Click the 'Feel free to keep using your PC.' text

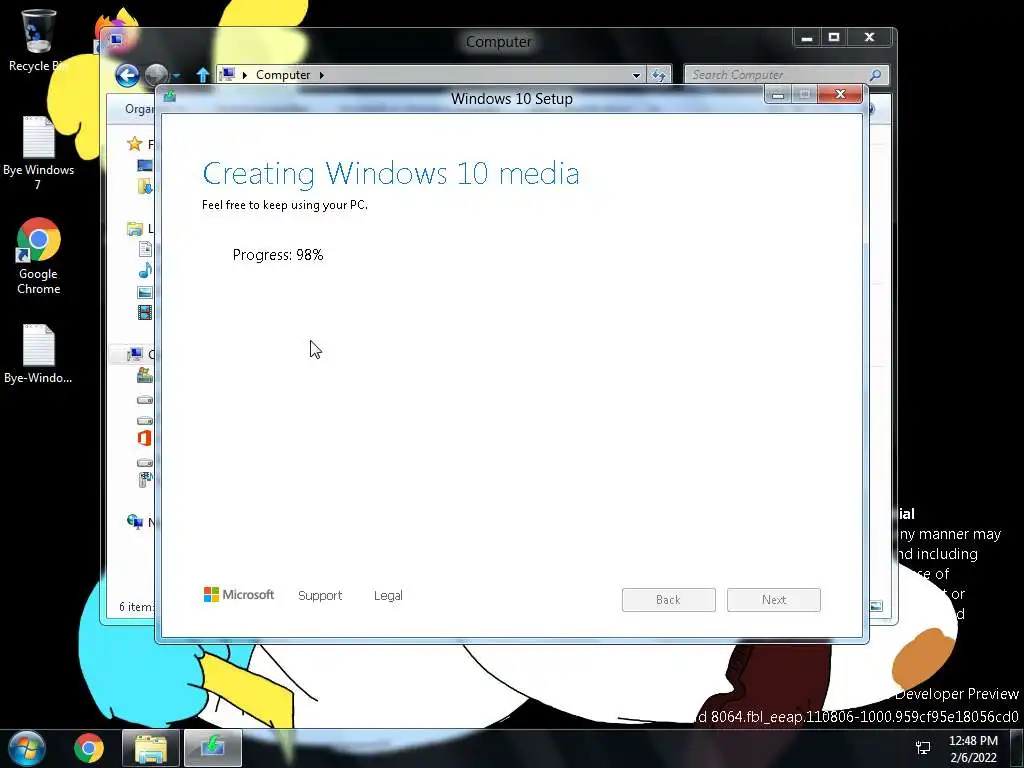(x=285, y=204)
